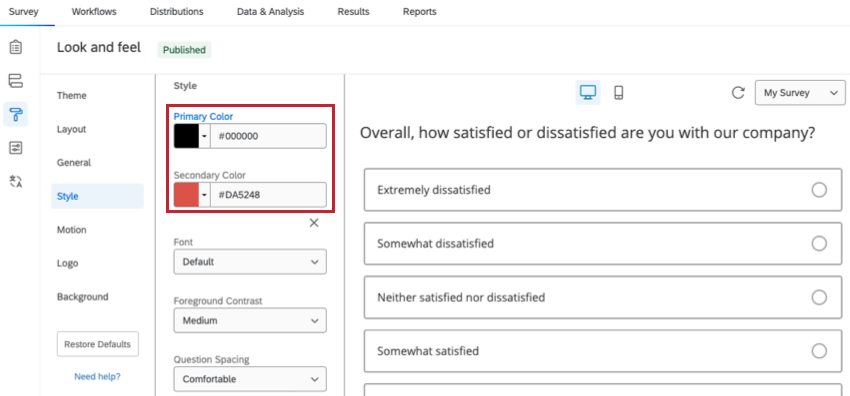The image size is (850, 396).
Task: Click the refresh preview icon
Action: (x=738, y=93)
